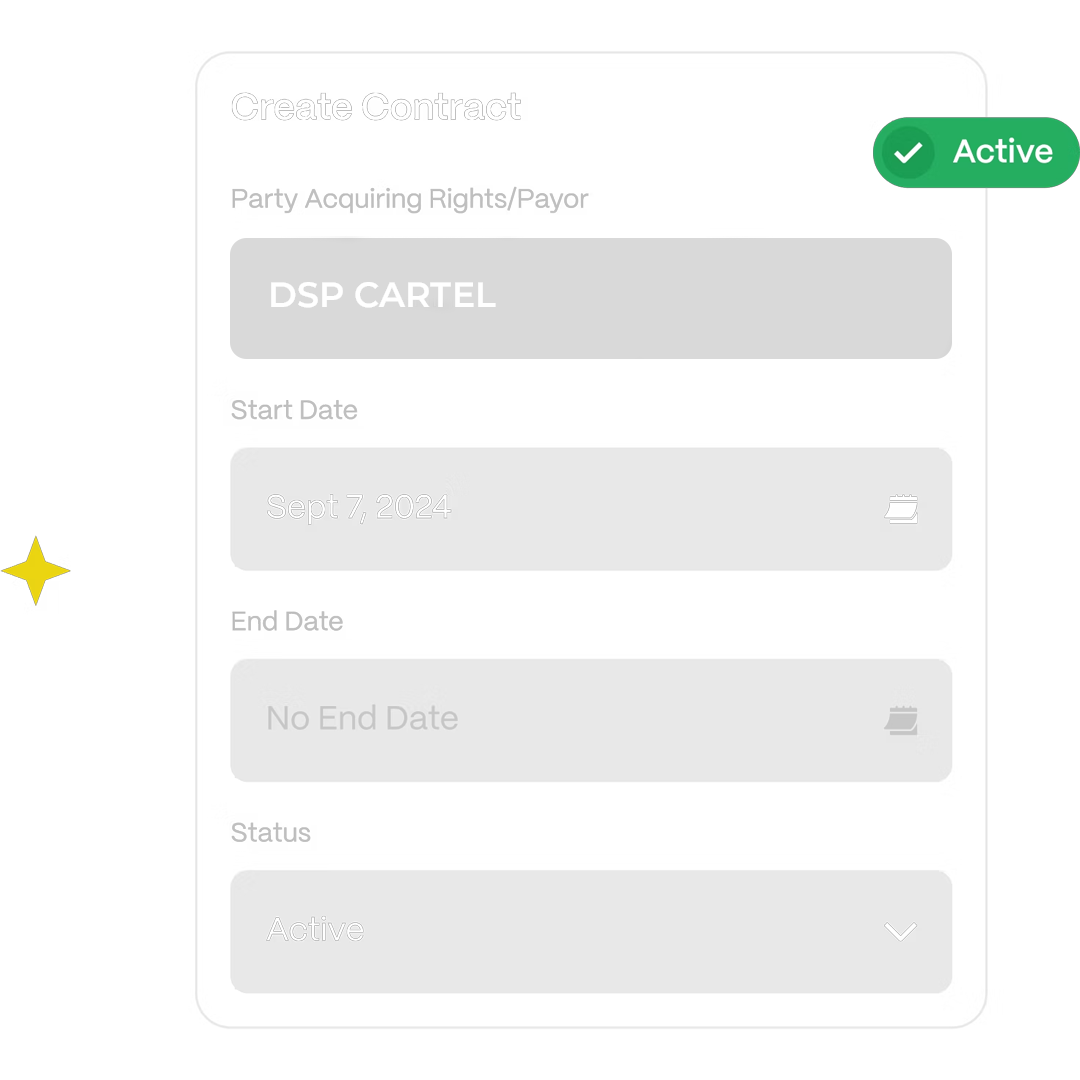Click the Active text in Status dropdown
1080x1080 pixels.
coord(315,930)
